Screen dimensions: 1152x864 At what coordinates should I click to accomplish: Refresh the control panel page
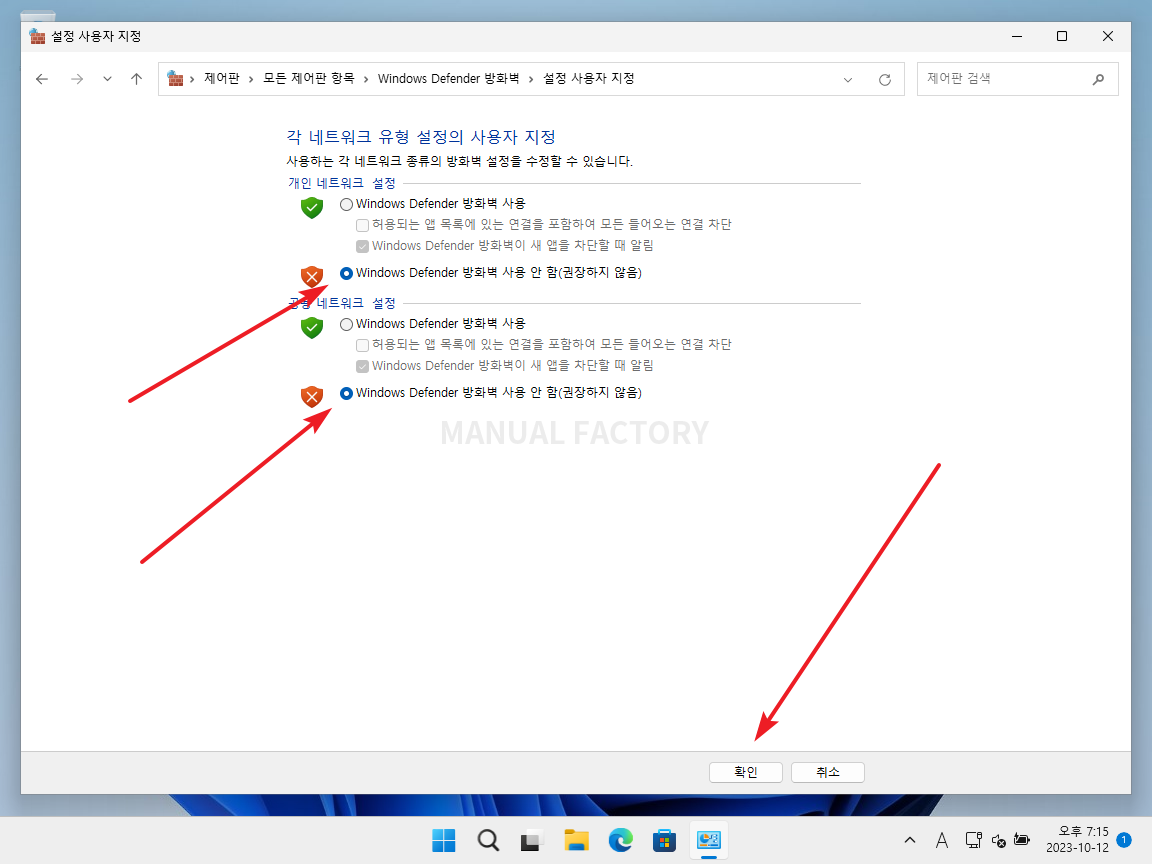click(x=885, y=79)
